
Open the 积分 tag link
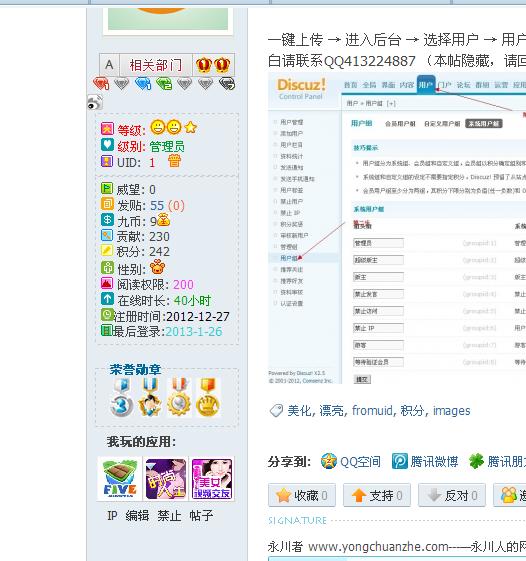[x=412, y=411]
